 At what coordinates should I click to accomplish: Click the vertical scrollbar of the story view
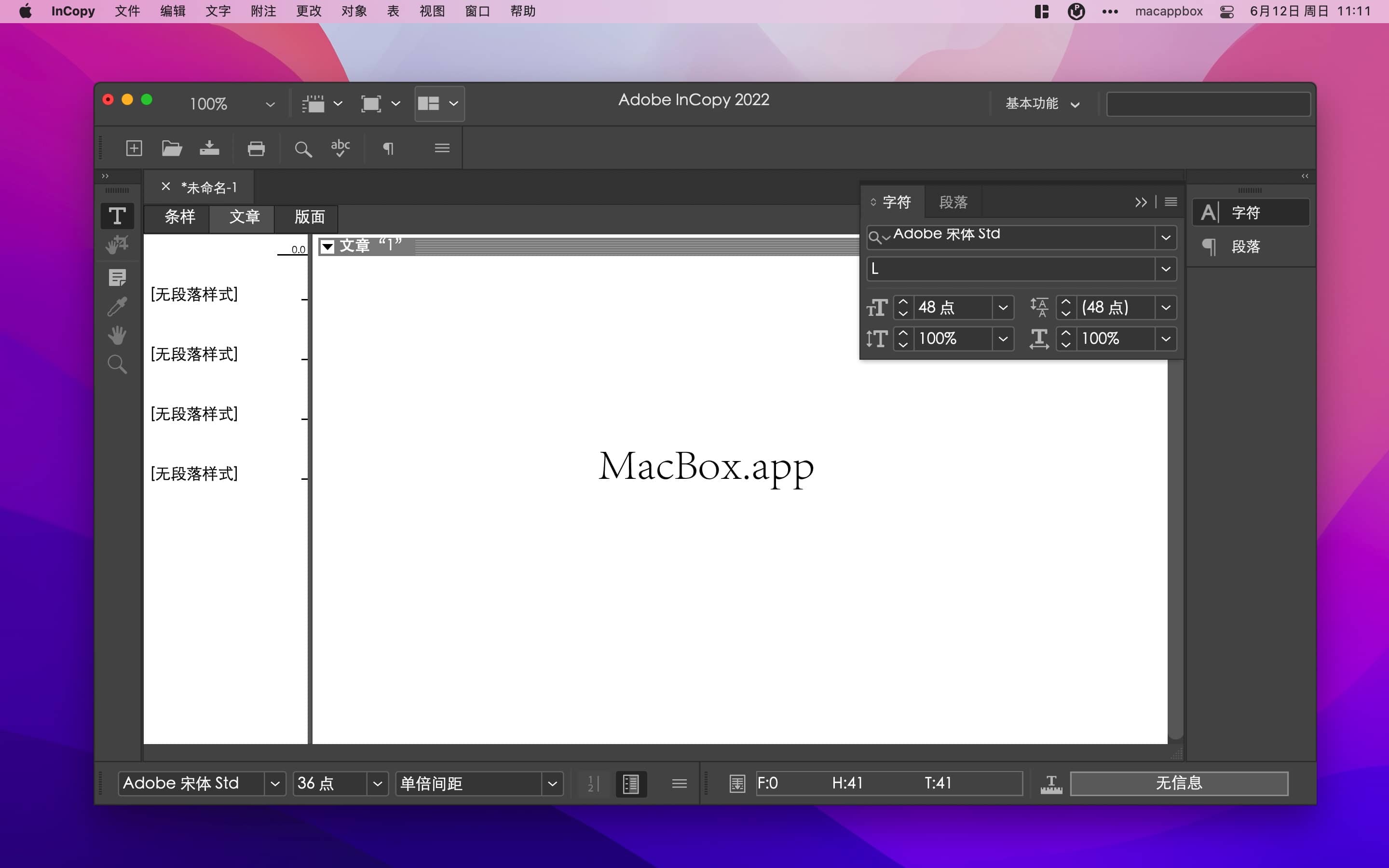tap(1175, 548)
